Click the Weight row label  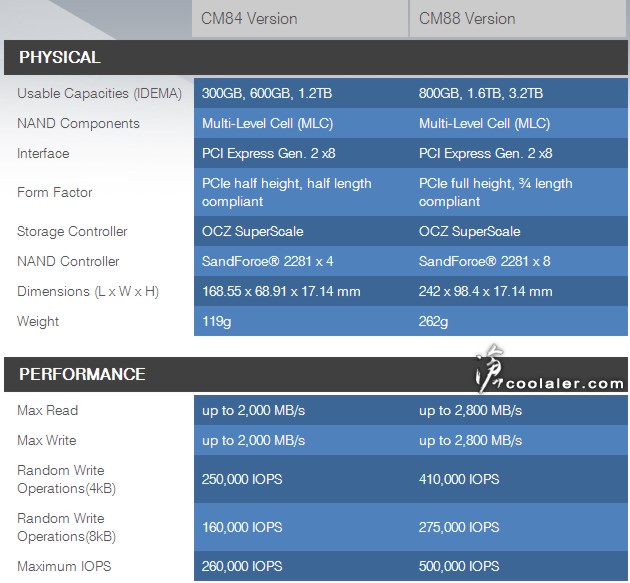pyautogui.click(x=38, y=321)
